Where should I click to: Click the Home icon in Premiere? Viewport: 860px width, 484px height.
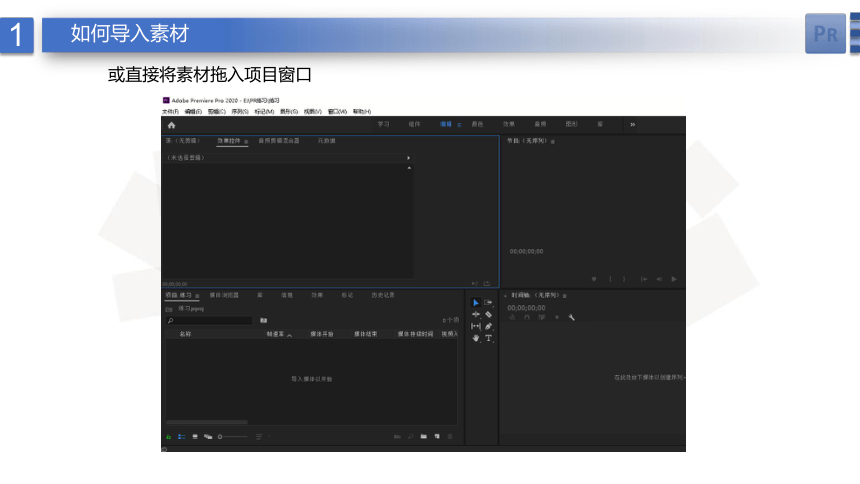(171, 125)
